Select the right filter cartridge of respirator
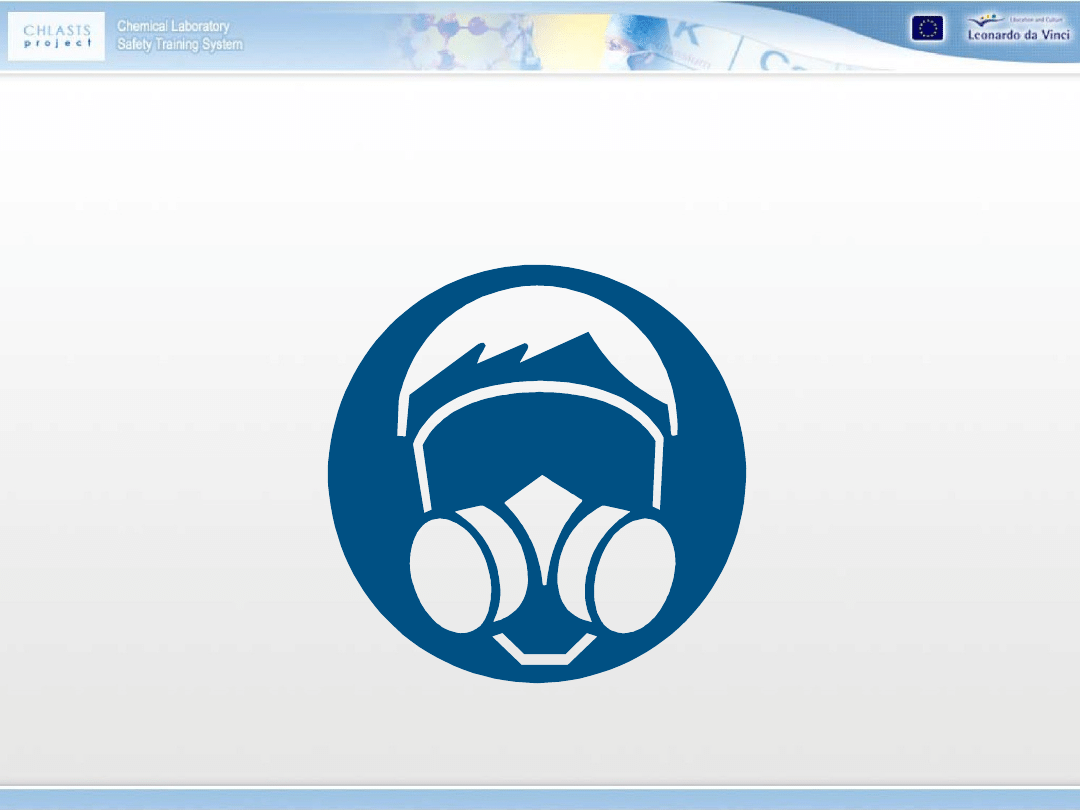 point(630,575)
